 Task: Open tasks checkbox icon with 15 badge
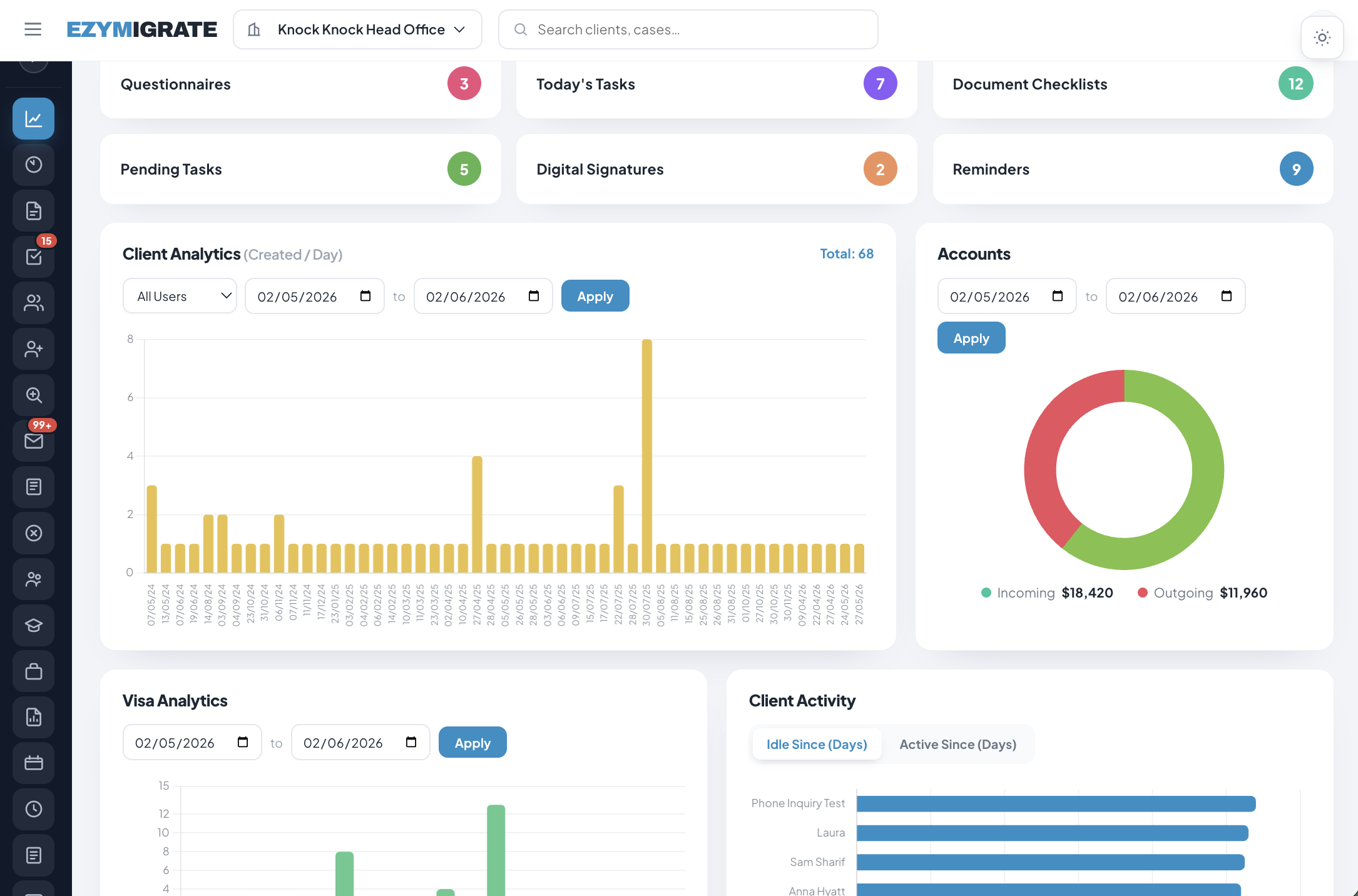[34, 257]
